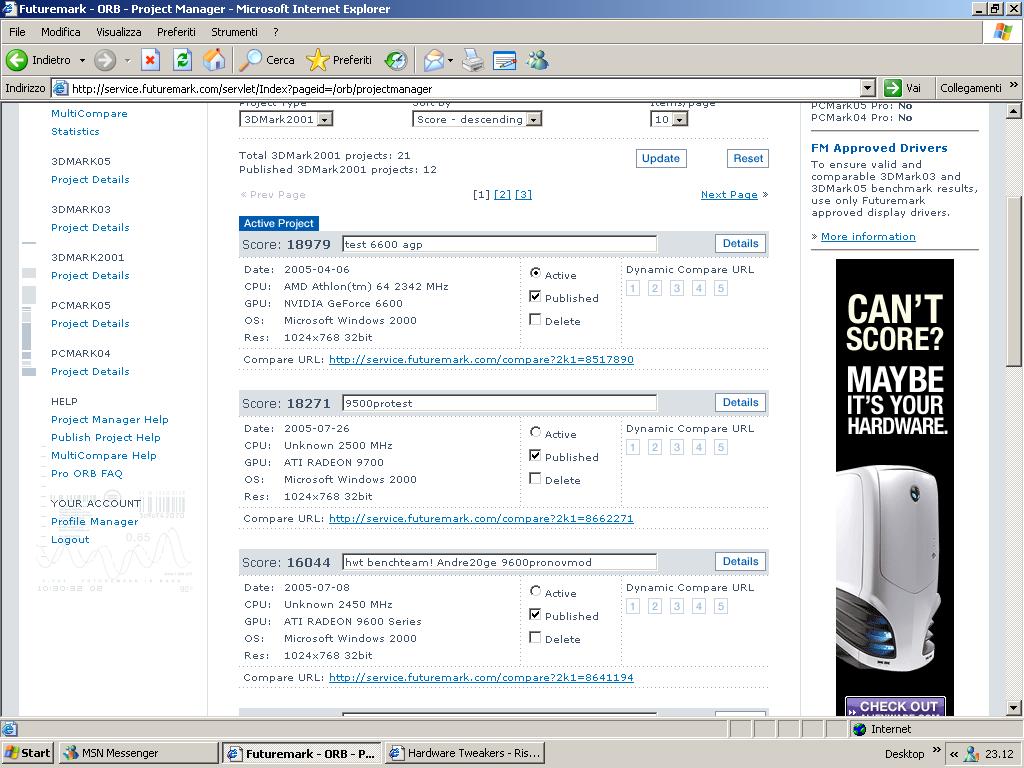This screenshot has width=1024, height=768.
Task: Click the Internet zone globe in status bar
Action: click(x=860, y=729)
